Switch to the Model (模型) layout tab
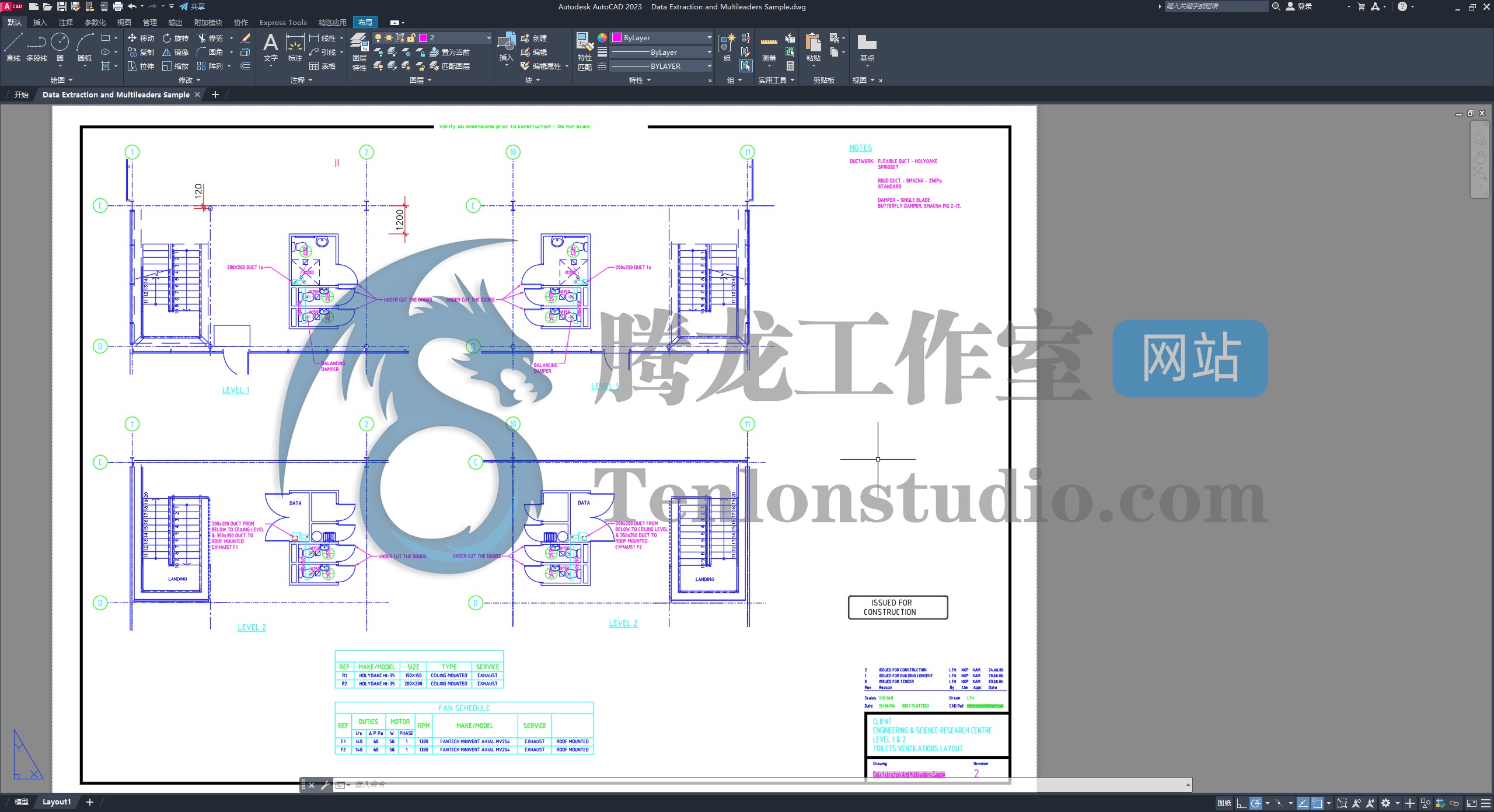The image size is (1494, 812). [x=21, y=802]
